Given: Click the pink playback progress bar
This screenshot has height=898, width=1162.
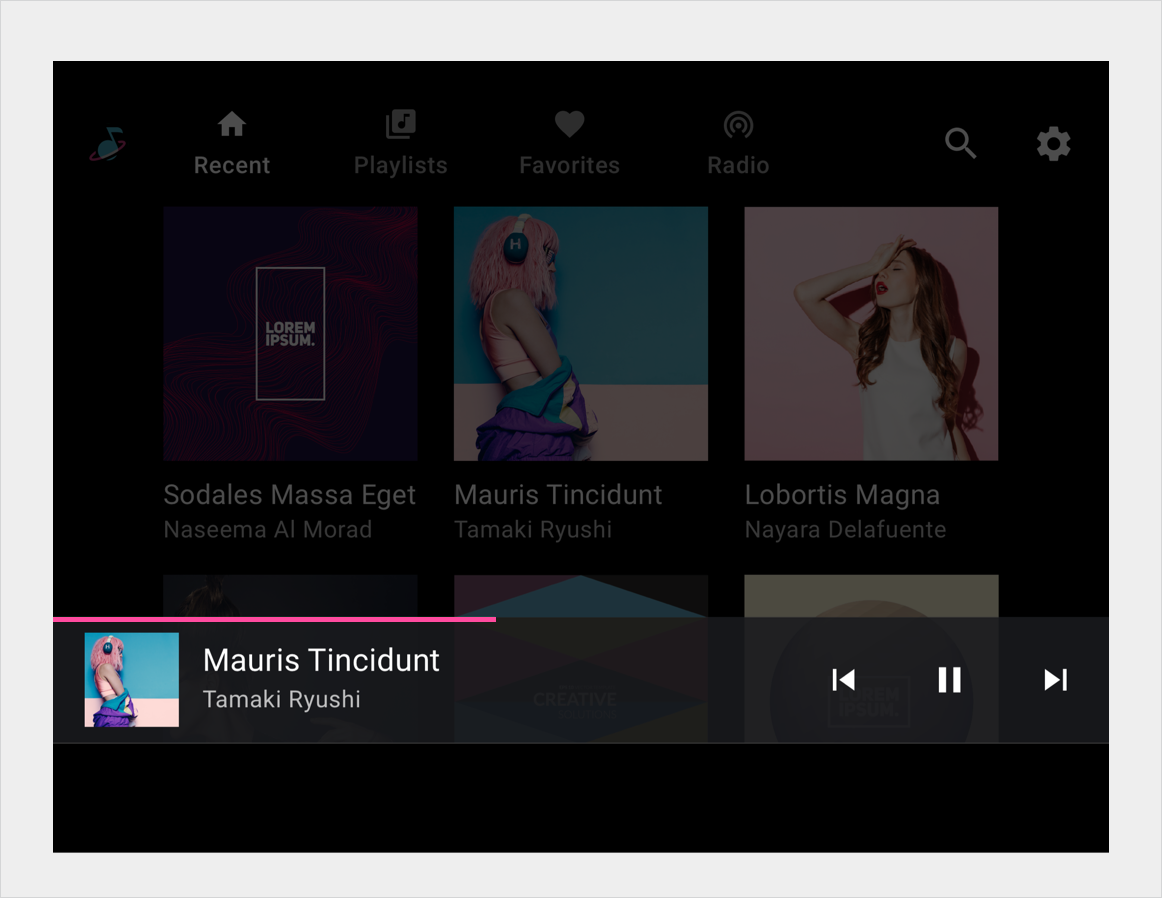Looking at the screenshot, I should (274, 620).
